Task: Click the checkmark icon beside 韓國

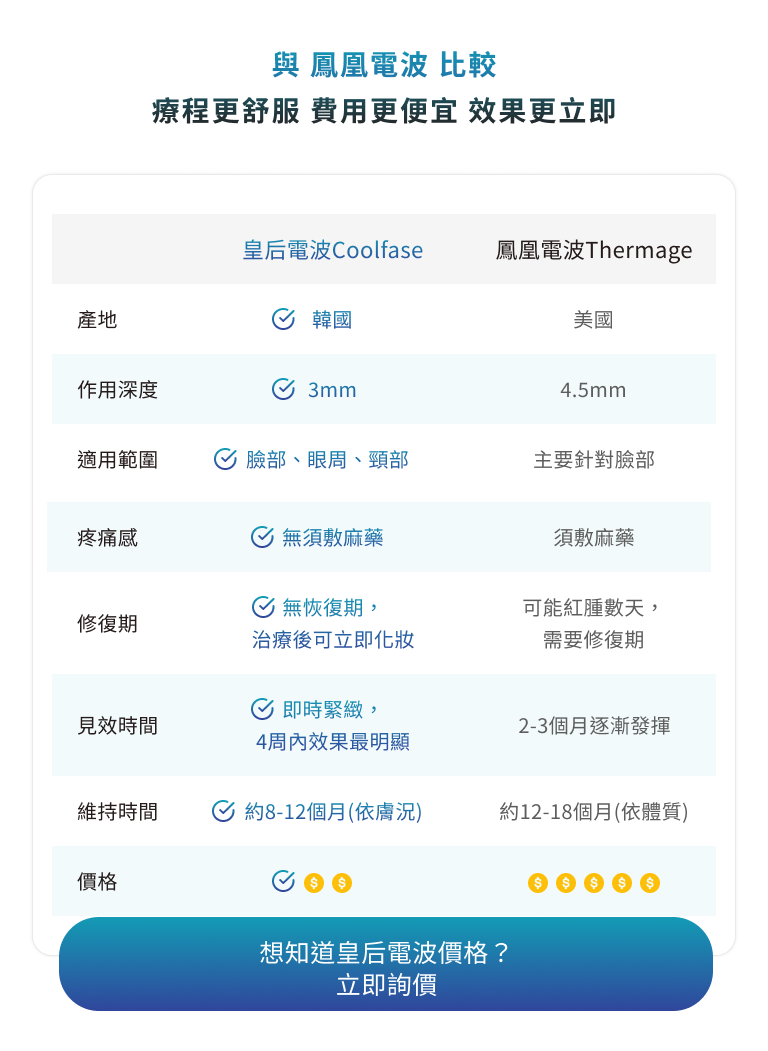Action: 283,319
